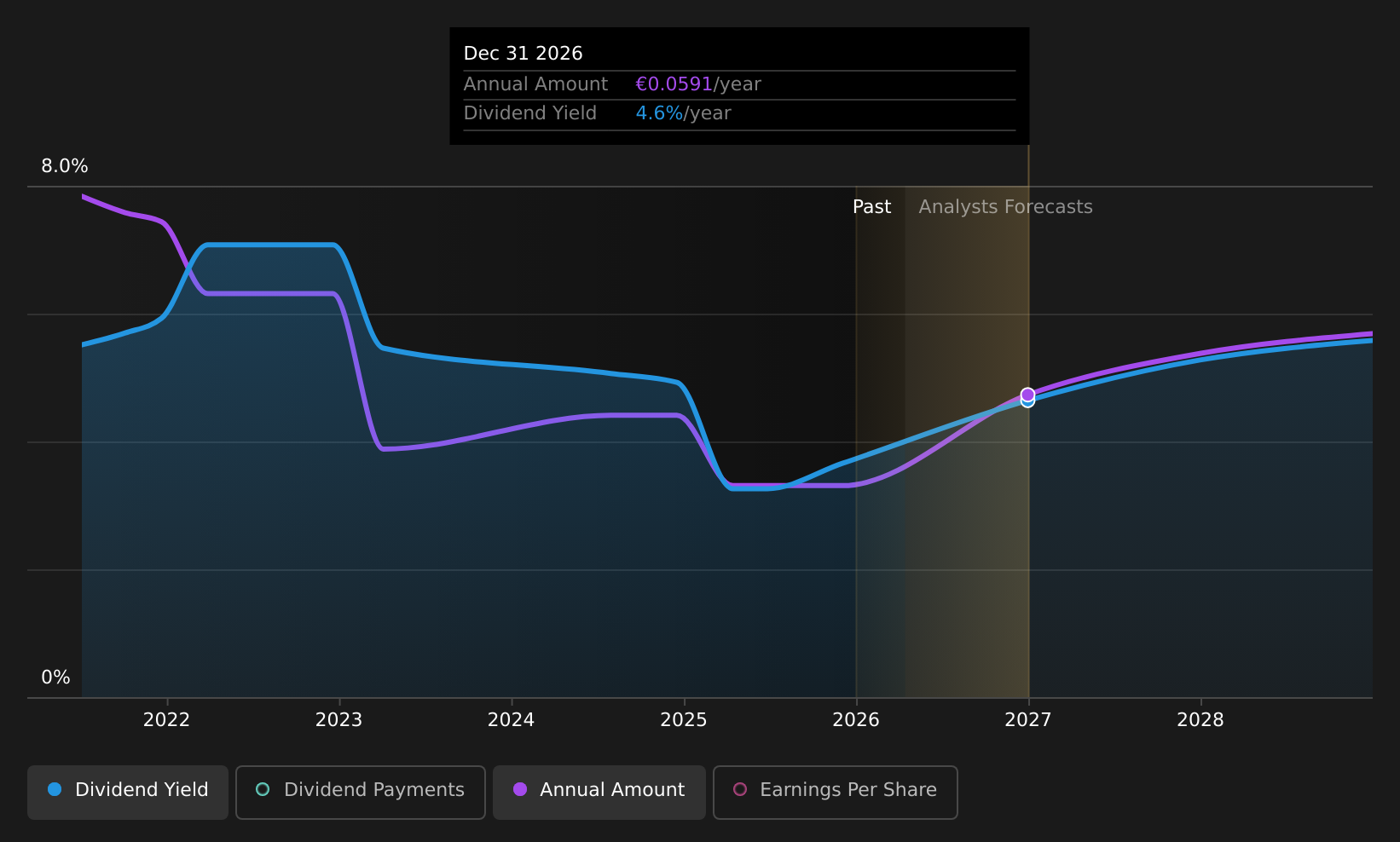Screen dimensions: 1400x842
Task: Click the 0% y-axis label
Action: [x=56, y=678]
